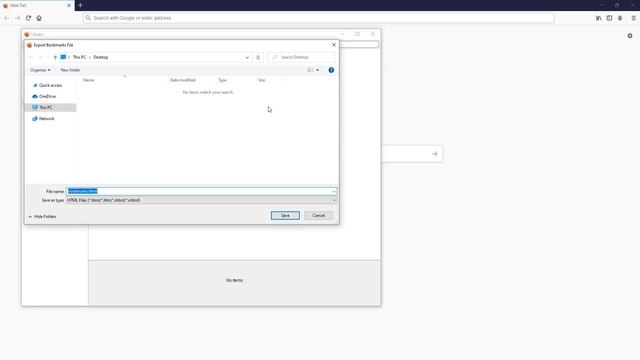Go to the Firefox Home page
This screenshot has width=640, height=360.
[39, 18]
